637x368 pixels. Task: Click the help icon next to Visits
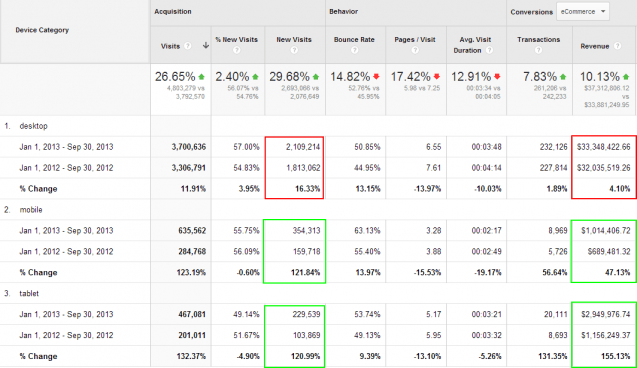pos(188,46)
